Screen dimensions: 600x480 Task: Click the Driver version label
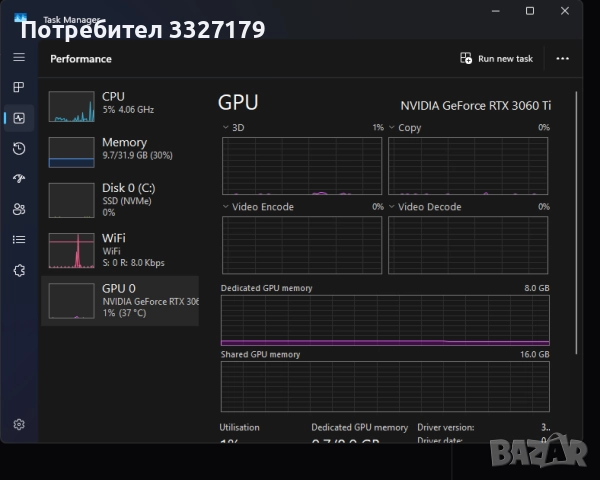(445, 428)
